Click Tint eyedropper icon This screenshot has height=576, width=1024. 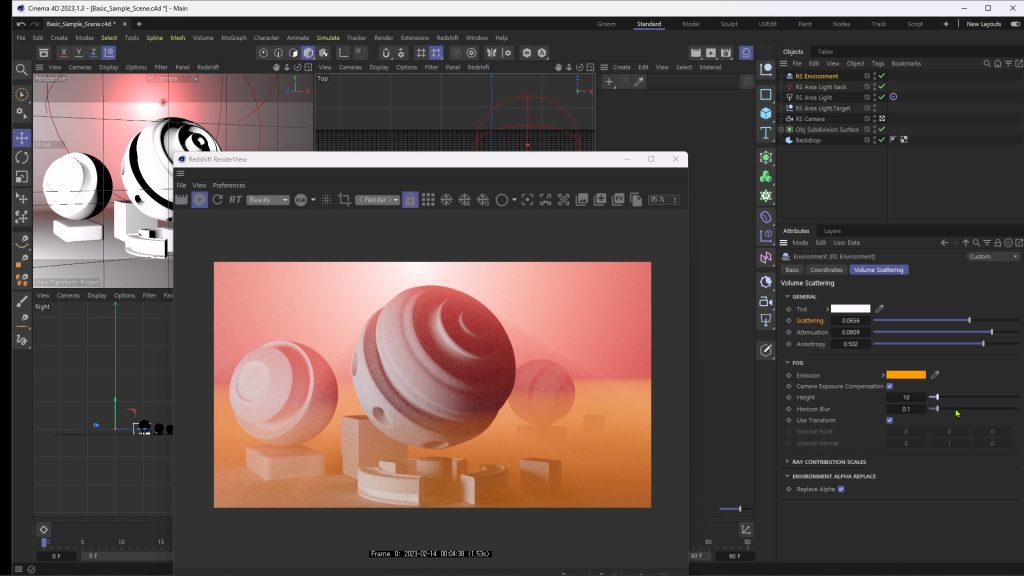(880, 309)
